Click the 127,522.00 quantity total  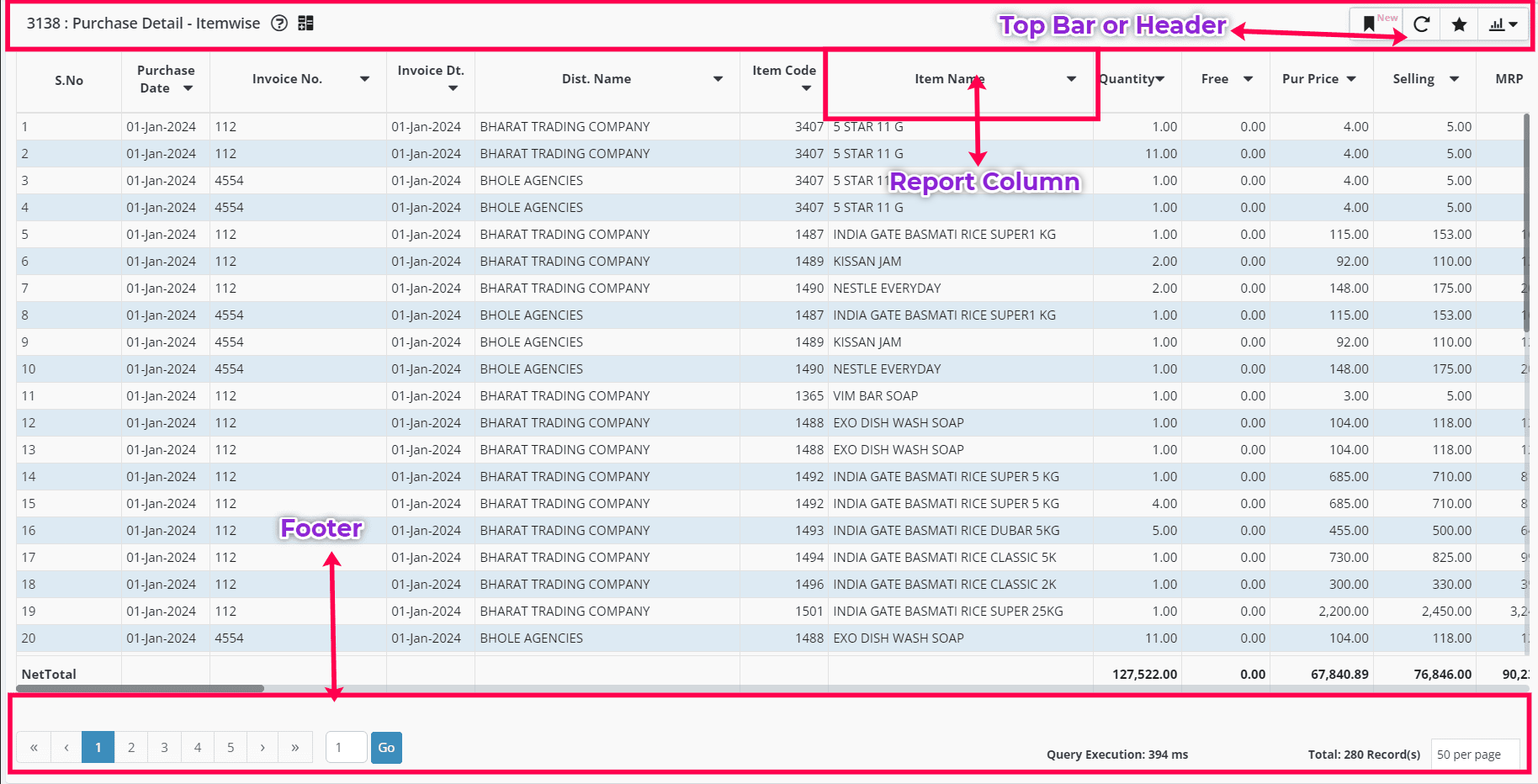1145,675
